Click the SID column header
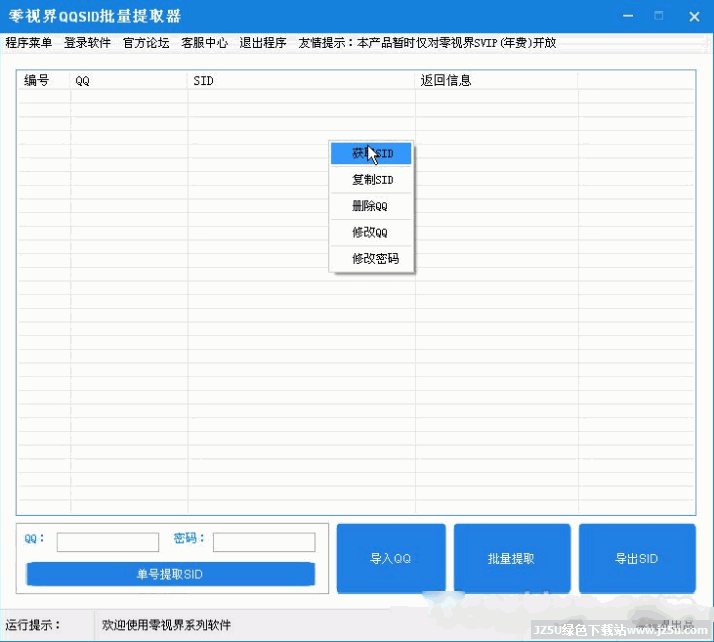This screenshot has height=642, width=714. (x=301, y=81)
